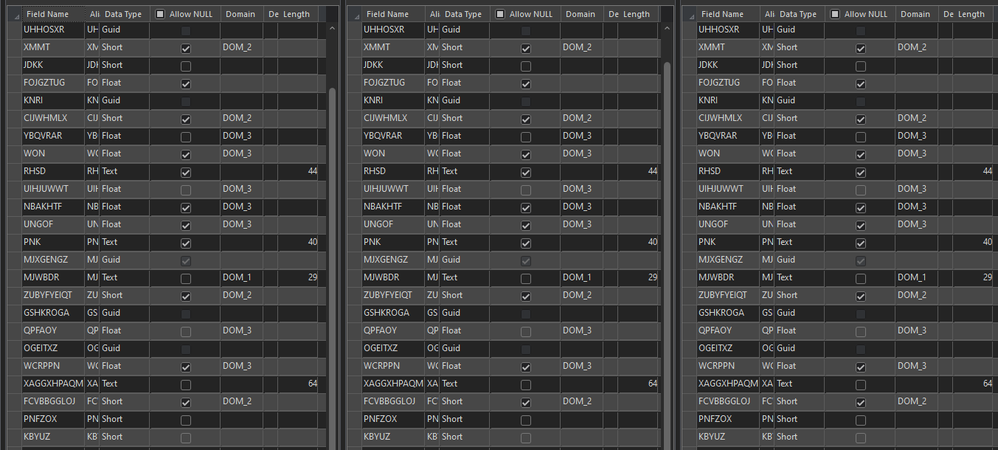Toggle header Allow NULL checkbox in middle table
Image resolution: width=998 pixels, height=450 pixels.
click(500, 14)
